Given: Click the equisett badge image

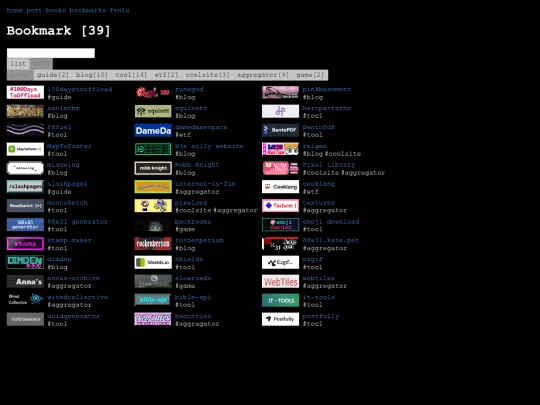Looking at the screenshot, I should 153,111.
